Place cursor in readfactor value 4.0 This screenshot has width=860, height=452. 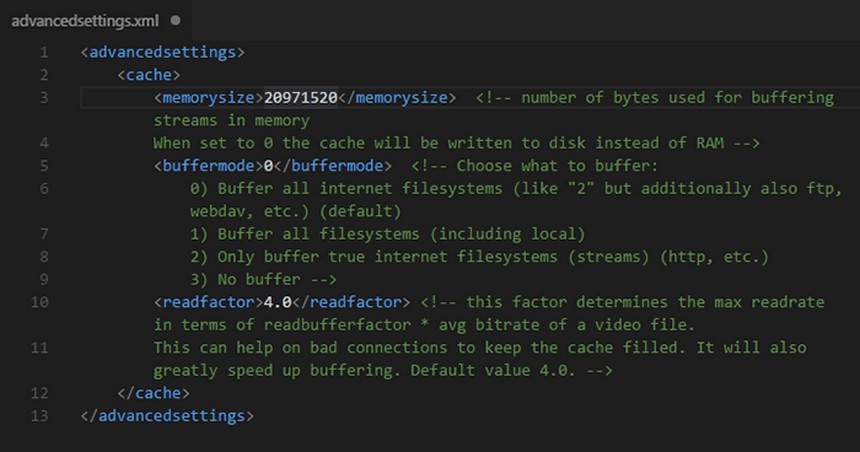coord(278,302)
